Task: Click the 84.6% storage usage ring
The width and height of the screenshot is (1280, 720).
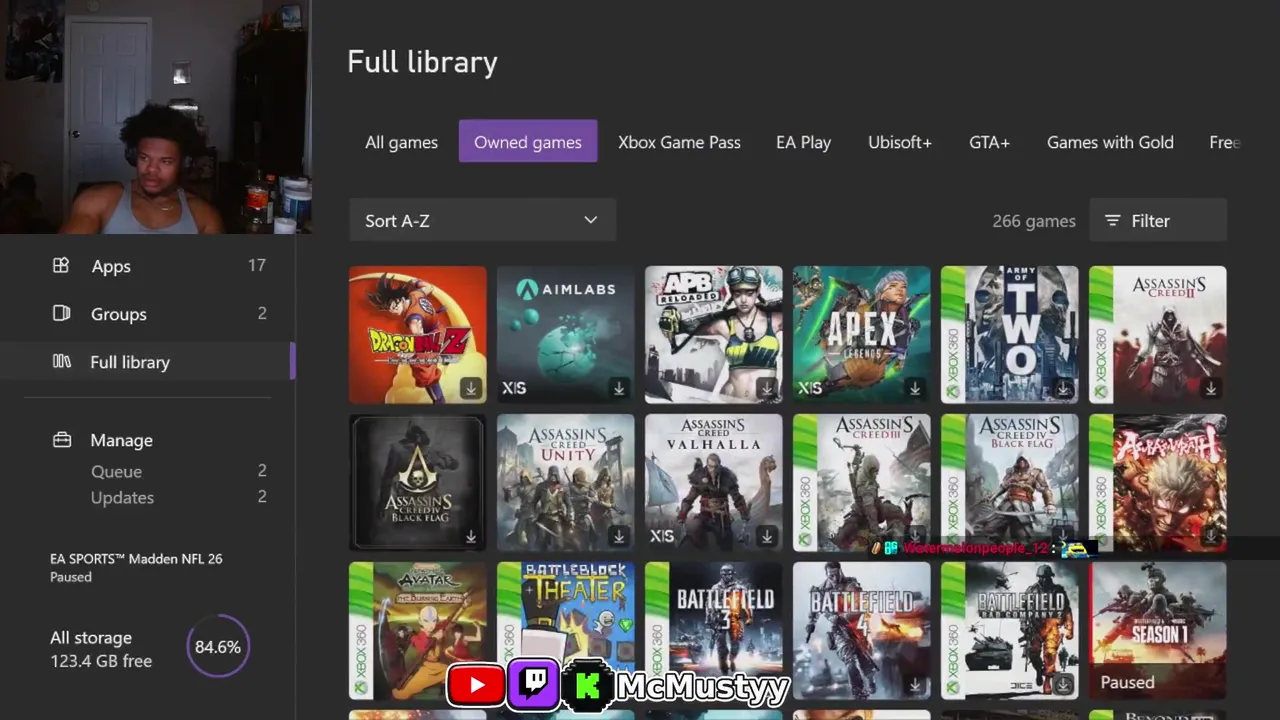Action: point(217,647)
